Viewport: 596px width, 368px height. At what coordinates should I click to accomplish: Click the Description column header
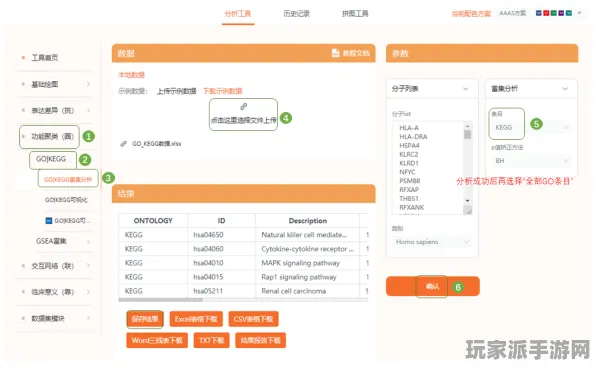(x=308, y=220)
